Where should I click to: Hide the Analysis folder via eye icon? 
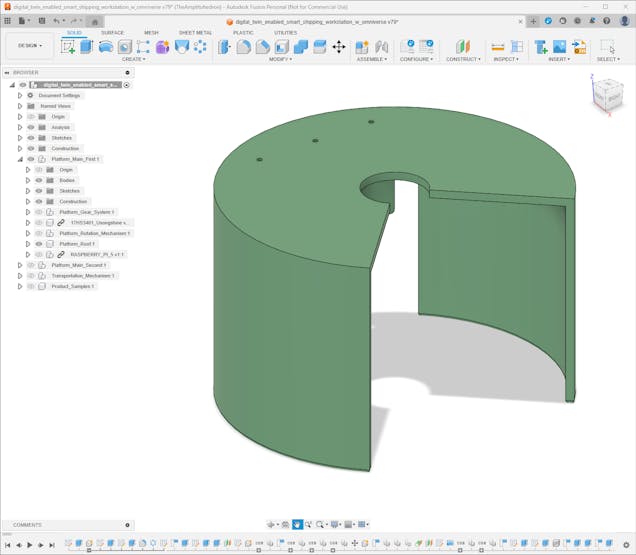coord(31,127)
